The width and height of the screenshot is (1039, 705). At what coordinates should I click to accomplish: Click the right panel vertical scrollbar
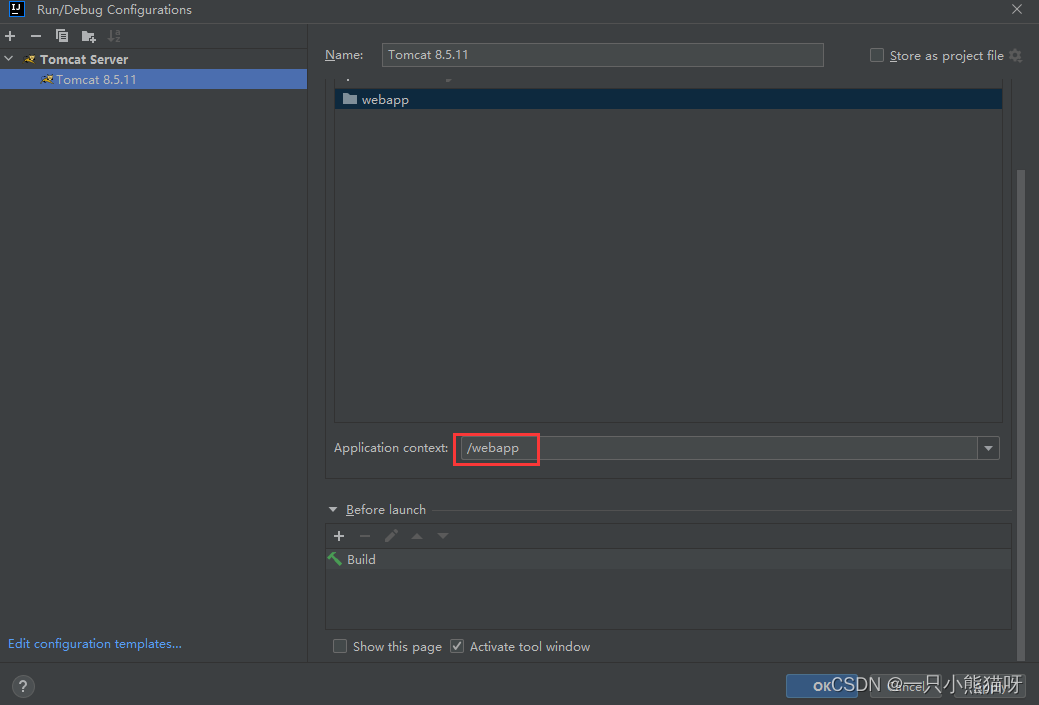[1020, 414]
